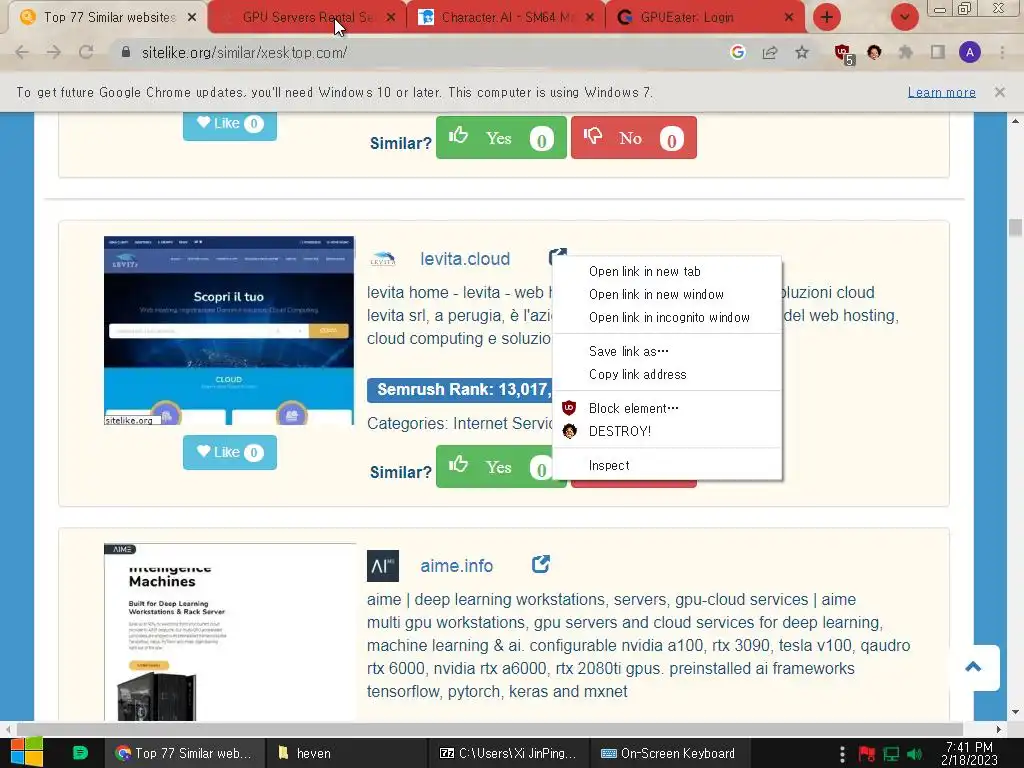Open the Learn more link
The image size is (1024, 768).
942,92
